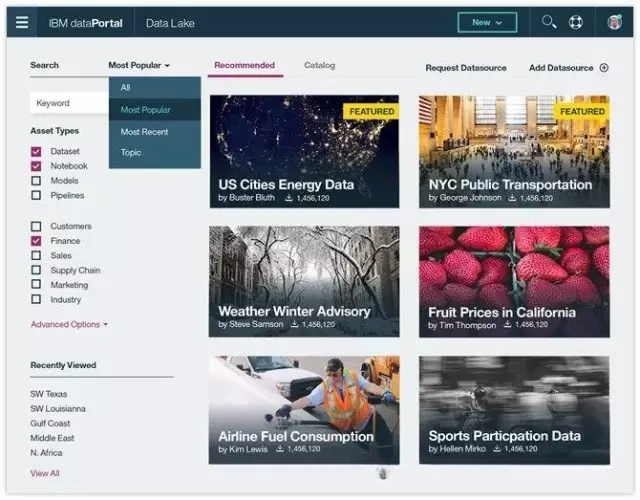Click download icon on Fruit Prices in California
Image resolution: width=640 pixels, height=500 pixels.
click(507, 324)
